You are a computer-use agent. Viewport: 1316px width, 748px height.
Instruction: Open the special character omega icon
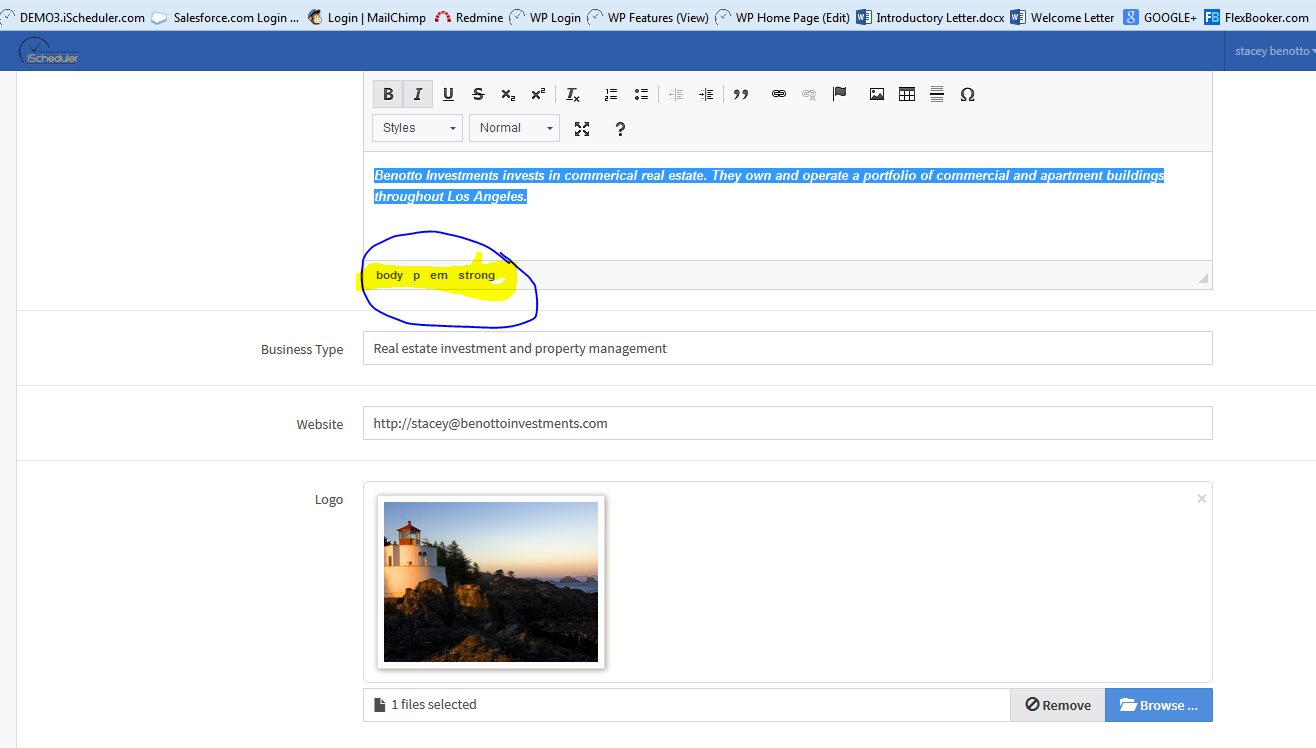[x=967, y=94]
